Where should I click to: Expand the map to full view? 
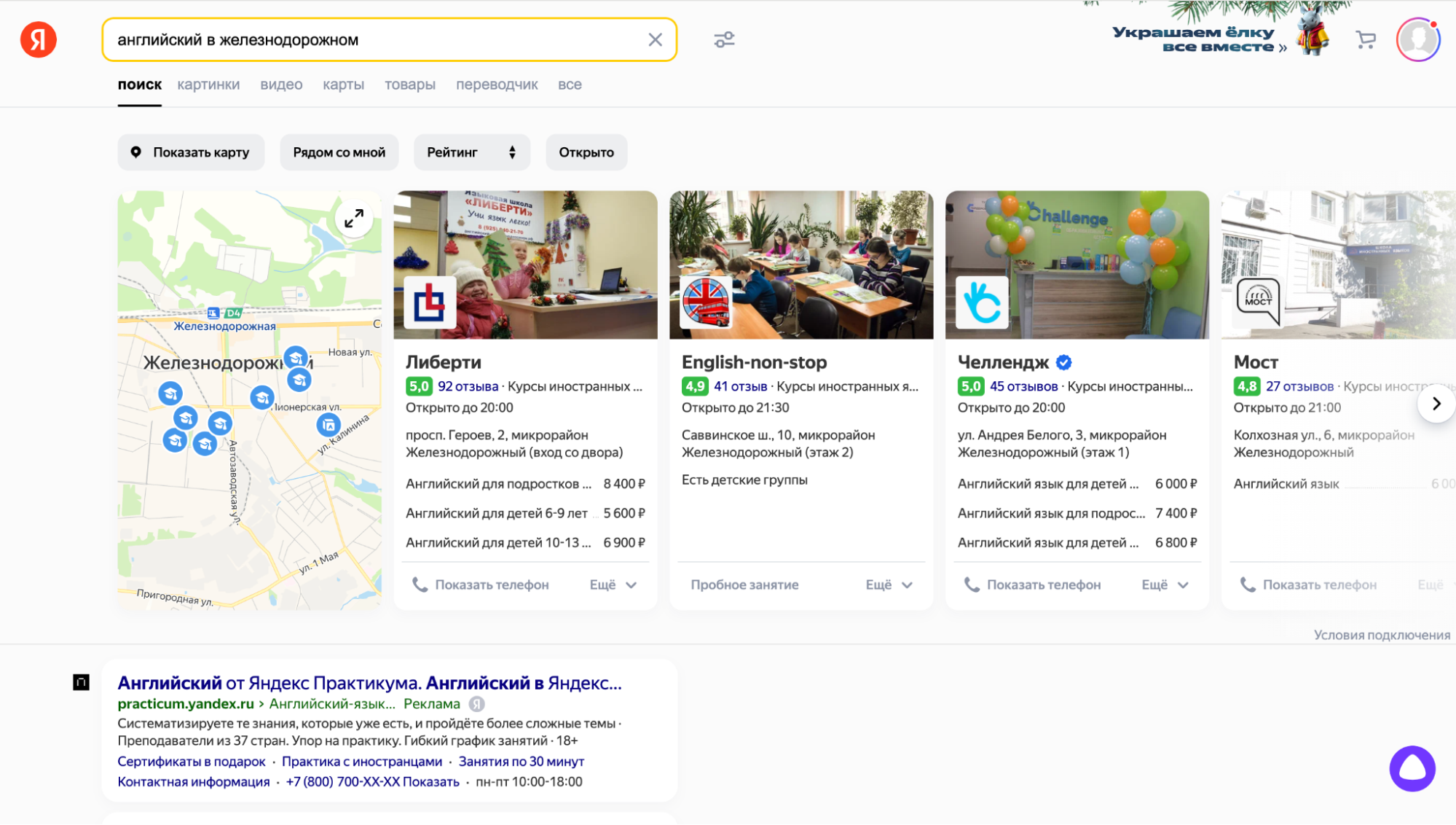pyautogui.click(x=354, y=218)
